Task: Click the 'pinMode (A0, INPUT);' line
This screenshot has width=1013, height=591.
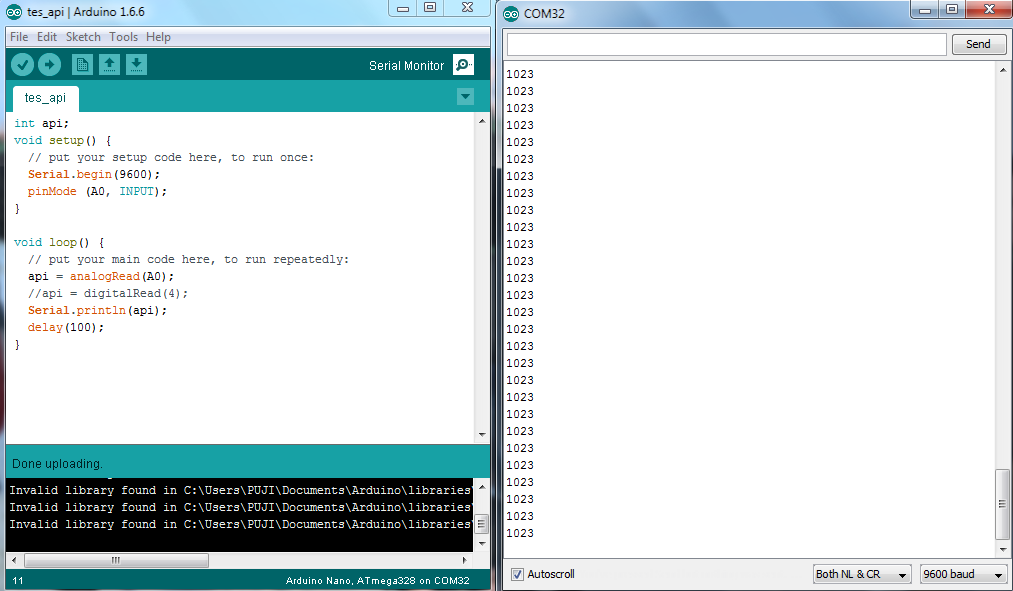Action: (x=97, y=191)
